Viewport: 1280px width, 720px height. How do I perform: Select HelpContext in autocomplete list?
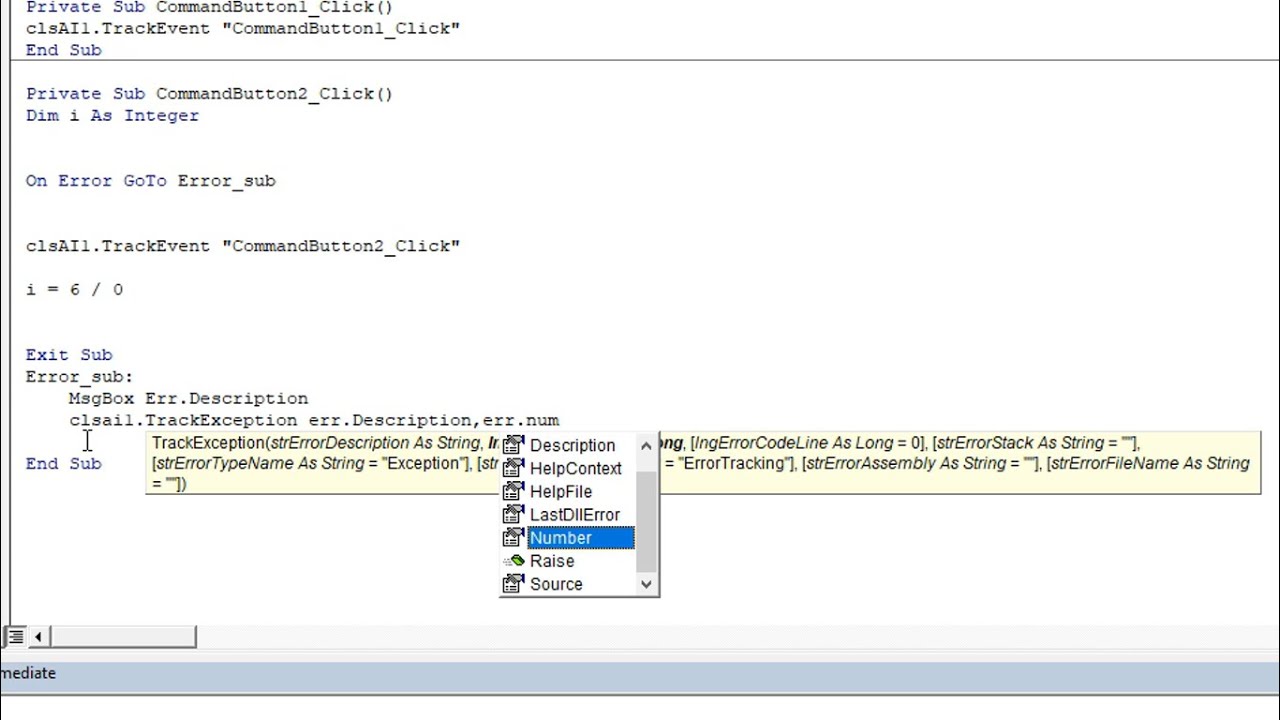coord(575,468)
